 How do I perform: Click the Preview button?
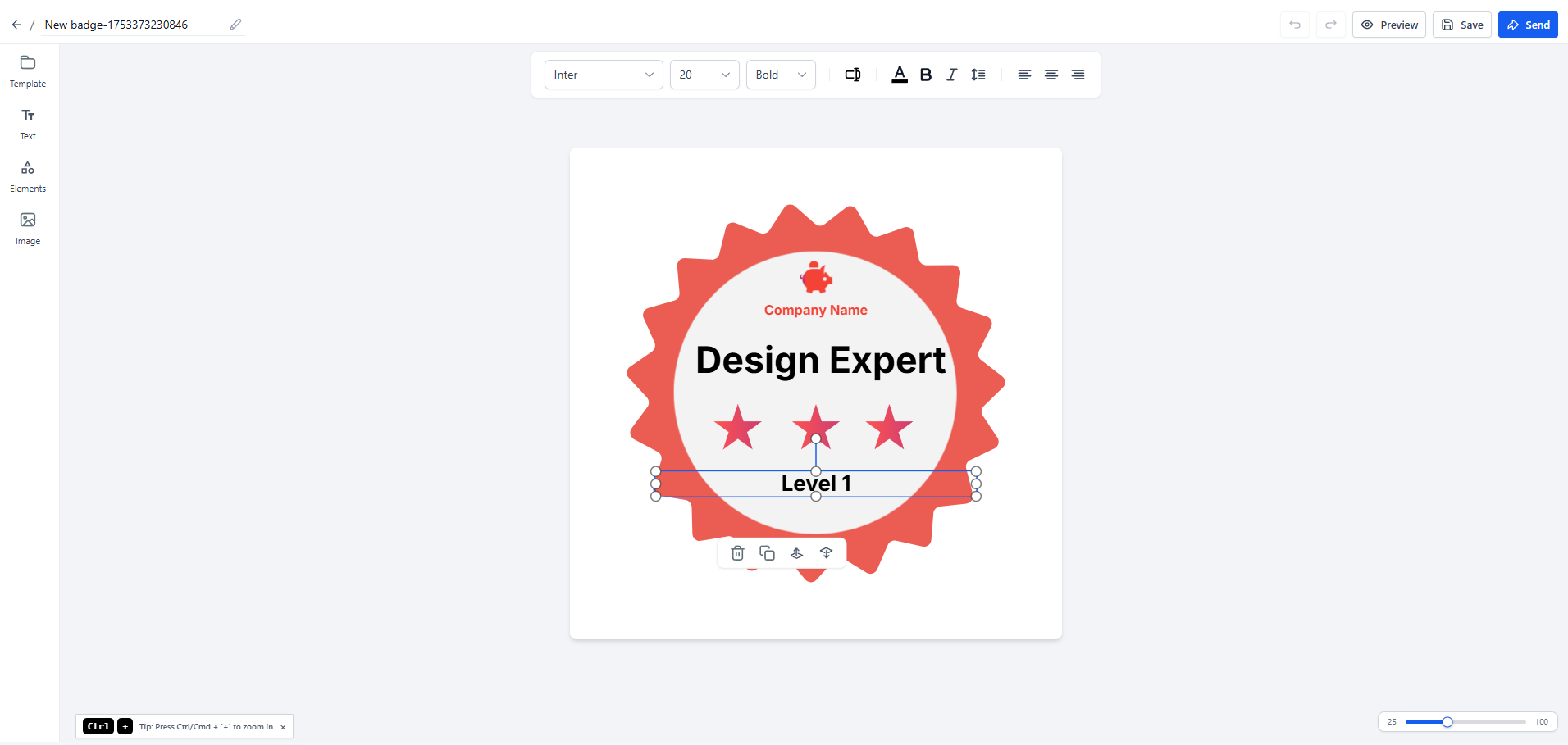[x=1389, y=25]
